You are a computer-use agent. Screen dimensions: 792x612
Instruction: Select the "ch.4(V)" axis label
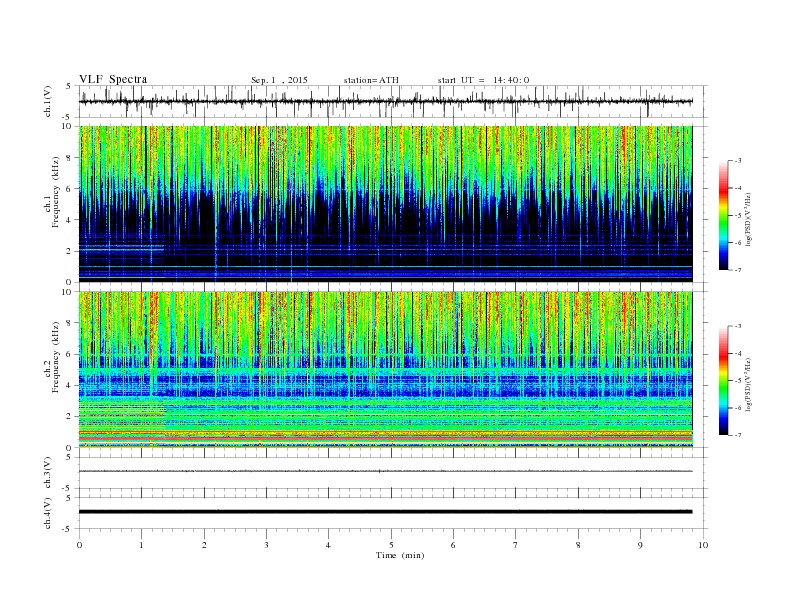point(48,513)
